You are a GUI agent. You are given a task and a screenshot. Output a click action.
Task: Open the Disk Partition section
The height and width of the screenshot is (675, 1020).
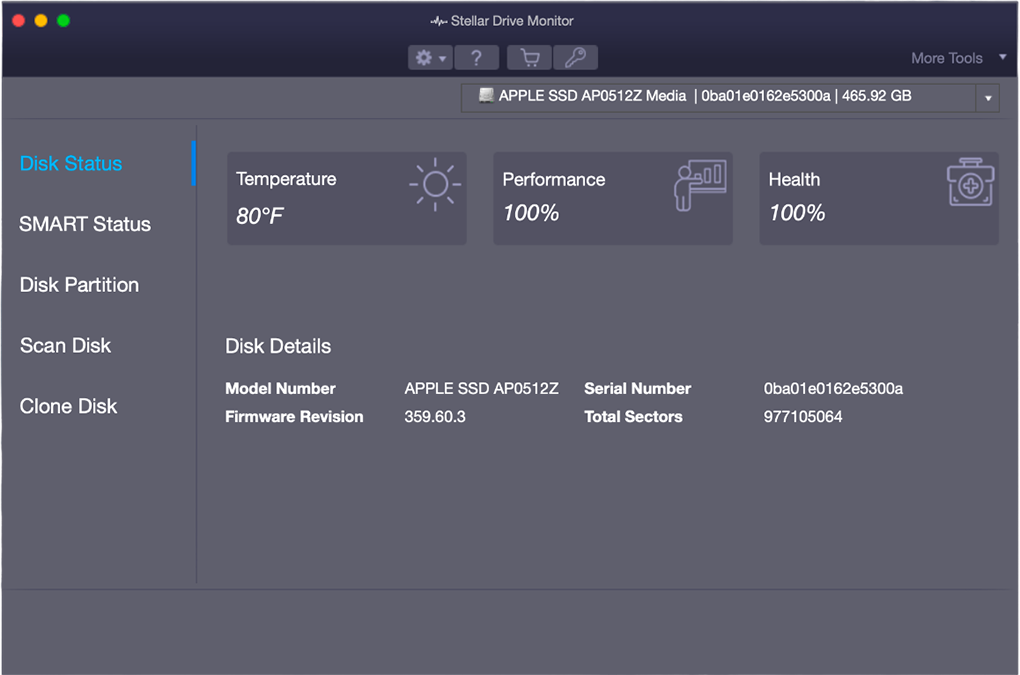click(x=79, y=285)
